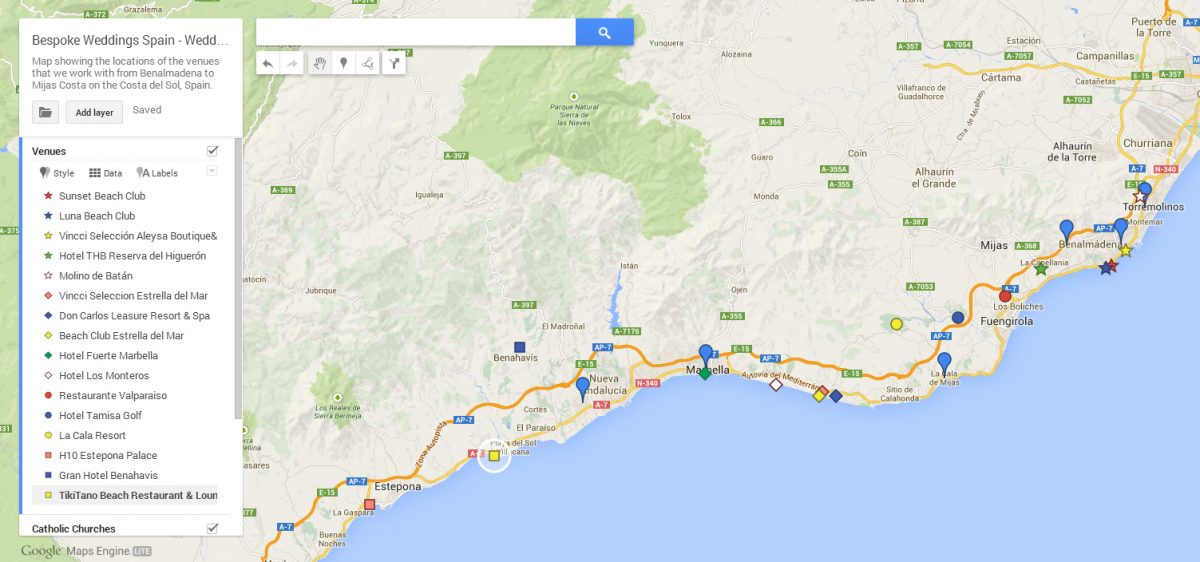Choose the draw line tool
This screenshot has width=1200, height=562.
[367, 64]
